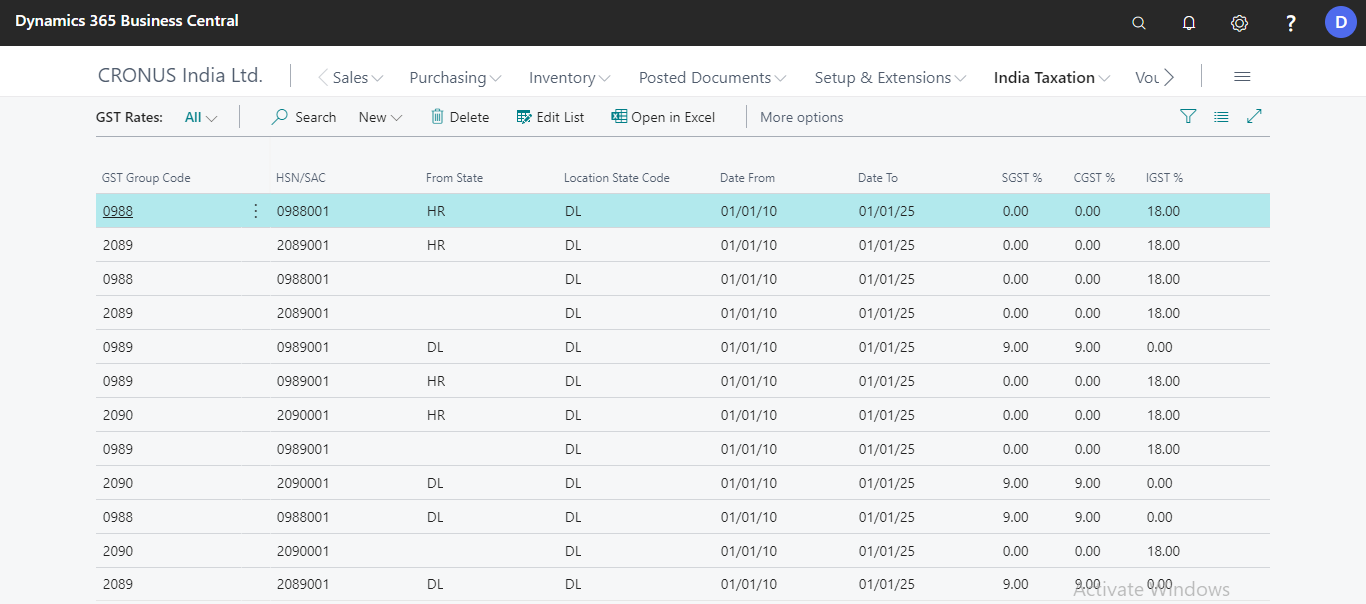Open CRONUS India Ltd. company link
The image size is (1366, 604).
[x=180, y=74]
